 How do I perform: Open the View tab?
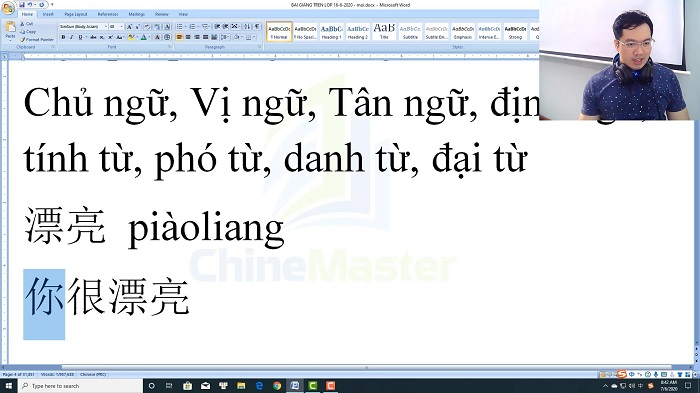[183, 14]
